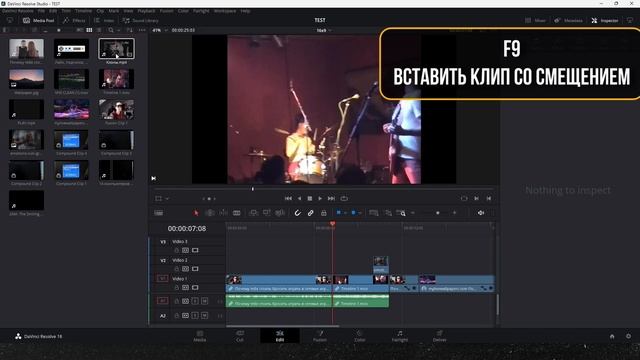Open the Effects panel
640x360 pixels.
tap(74, 20)
